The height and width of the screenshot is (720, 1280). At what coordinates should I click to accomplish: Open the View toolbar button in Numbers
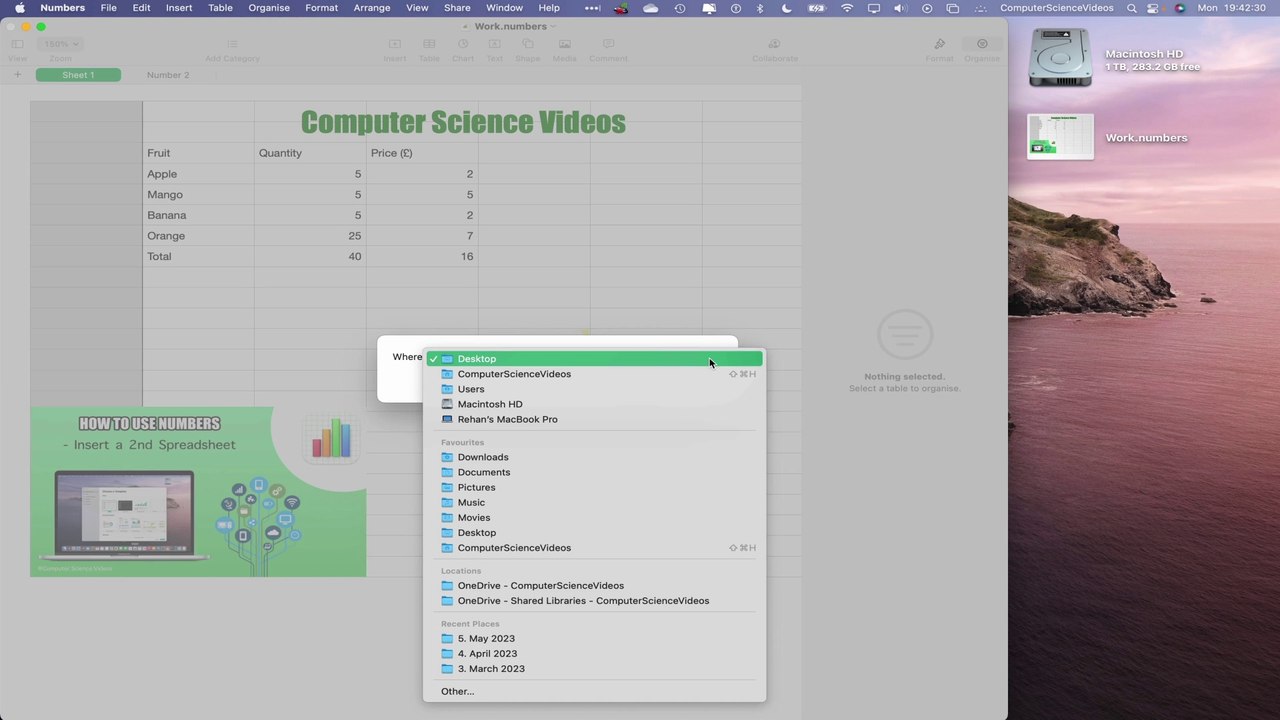click(17, 44)
